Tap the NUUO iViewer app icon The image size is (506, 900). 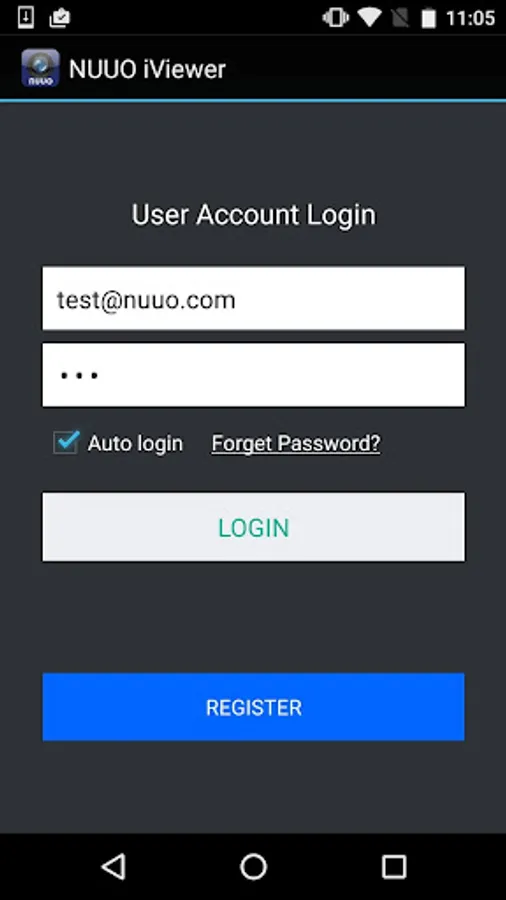point(40,68)
